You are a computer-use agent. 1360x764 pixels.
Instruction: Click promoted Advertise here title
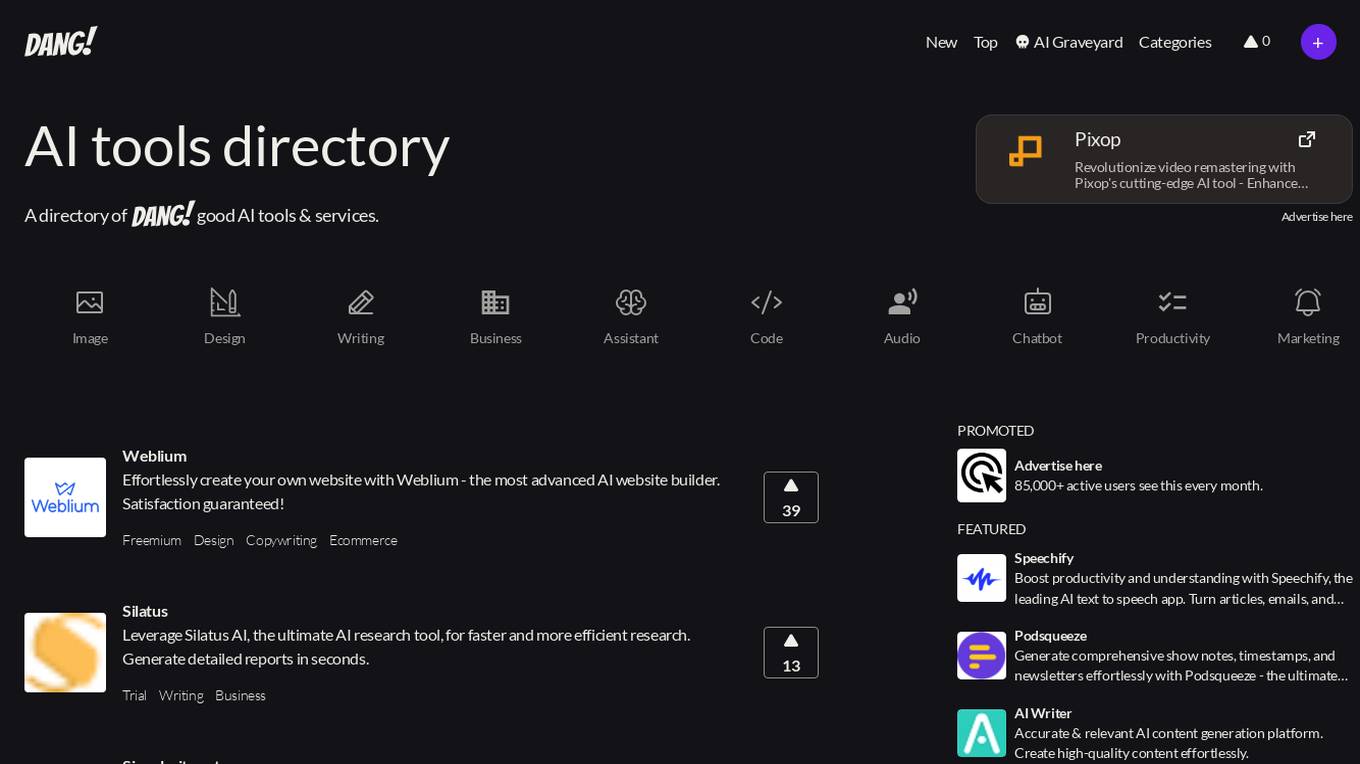click(x=1058, y=465)
